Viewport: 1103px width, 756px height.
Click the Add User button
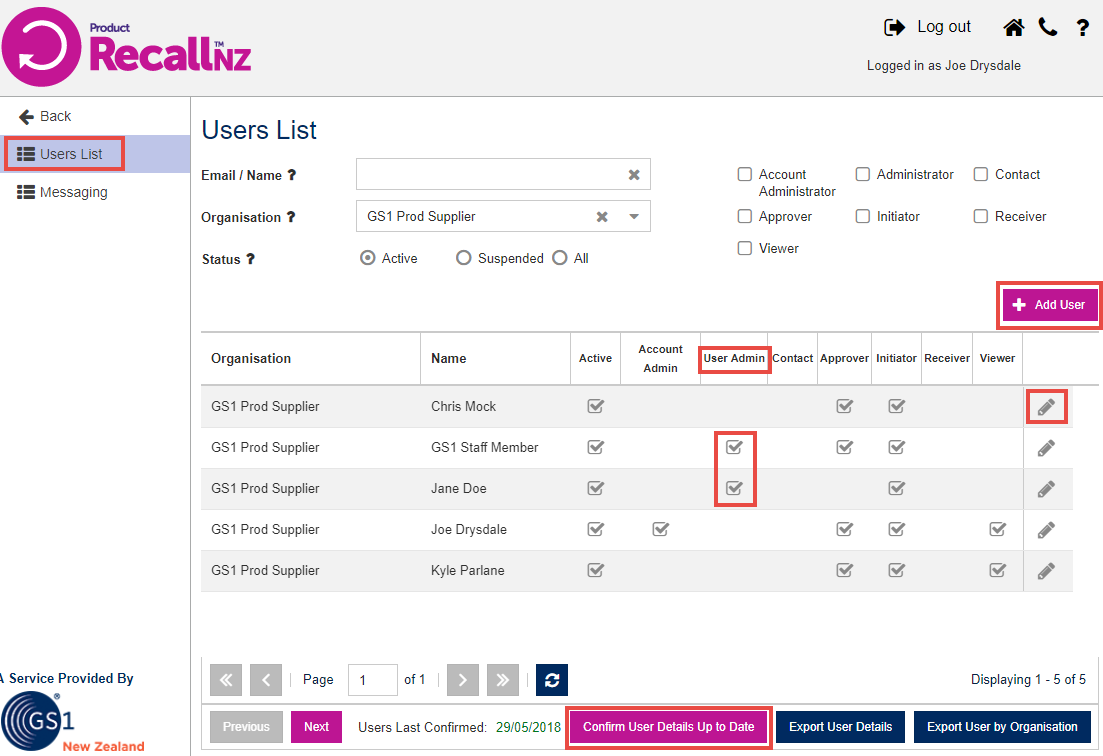point(1050,305)
